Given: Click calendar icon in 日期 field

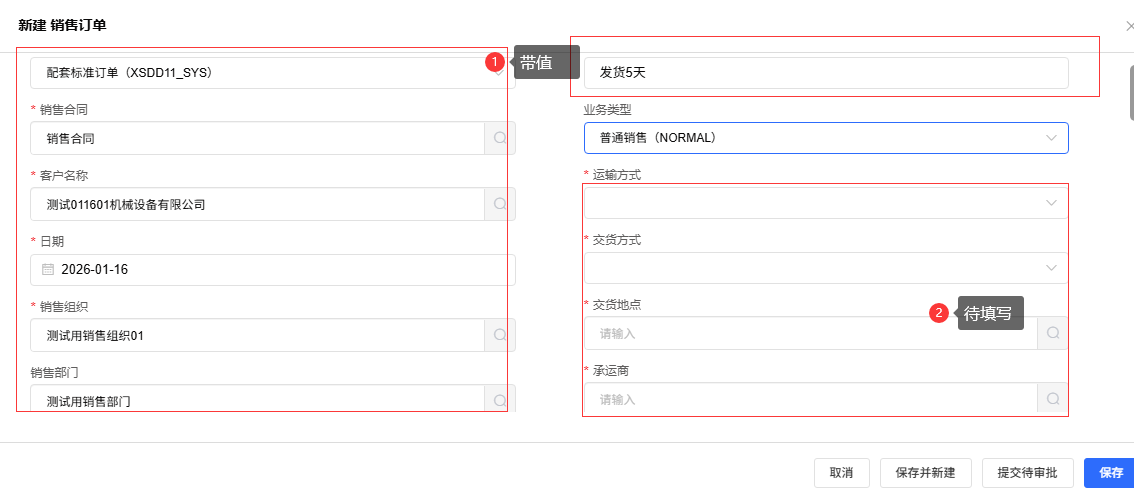Looking at the screenshot, I should click(48, 270).
